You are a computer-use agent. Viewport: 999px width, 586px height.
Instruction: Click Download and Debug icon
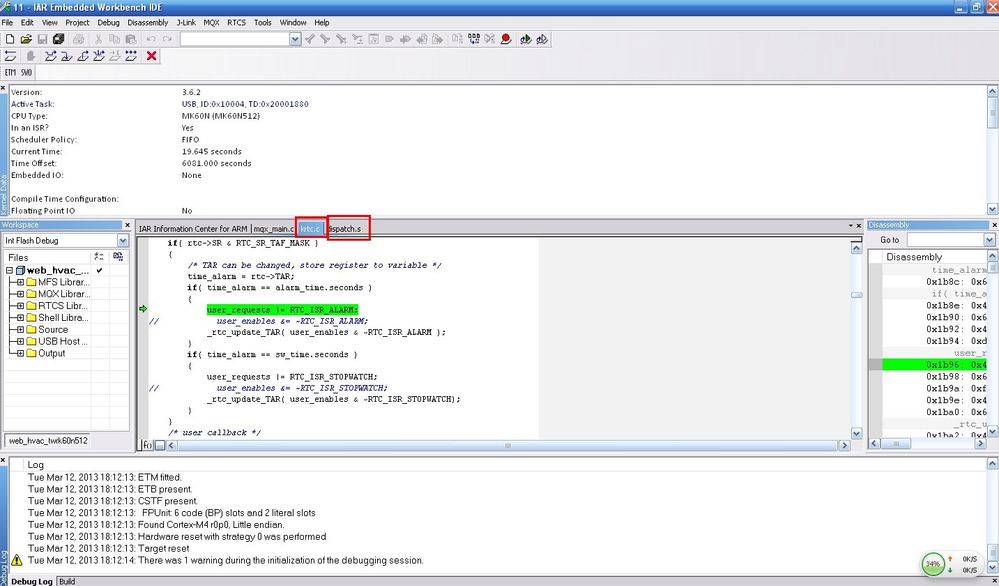coord(526,39)
